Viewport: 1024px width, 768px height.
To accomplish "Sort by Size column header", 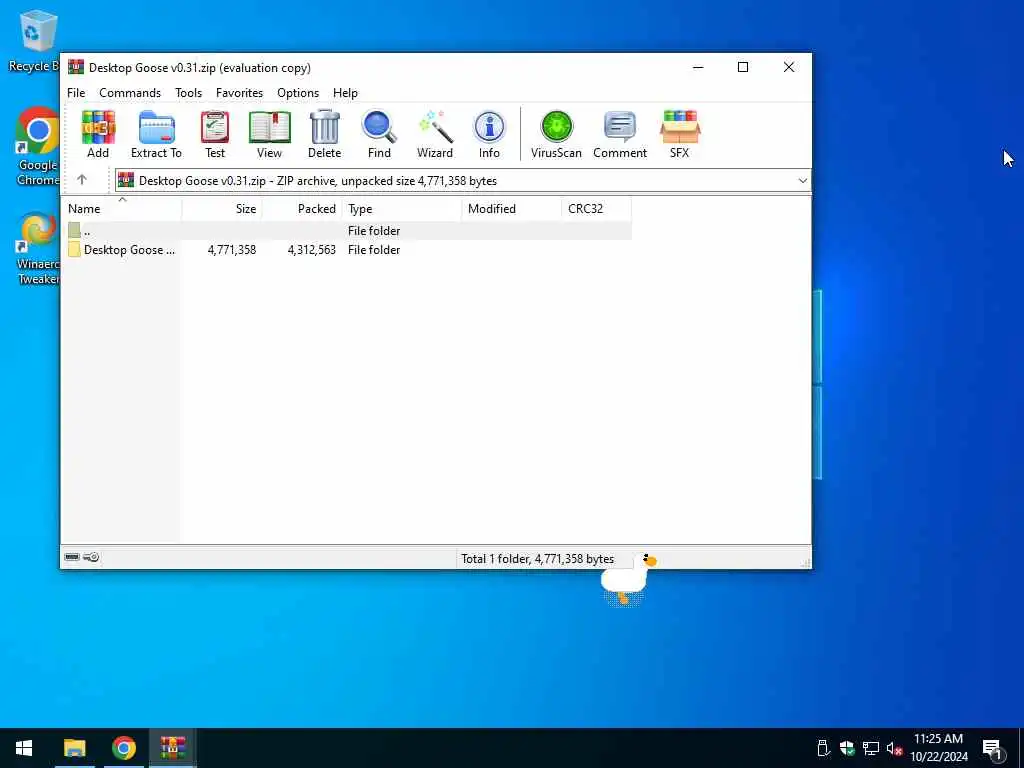I will point(222,209).
